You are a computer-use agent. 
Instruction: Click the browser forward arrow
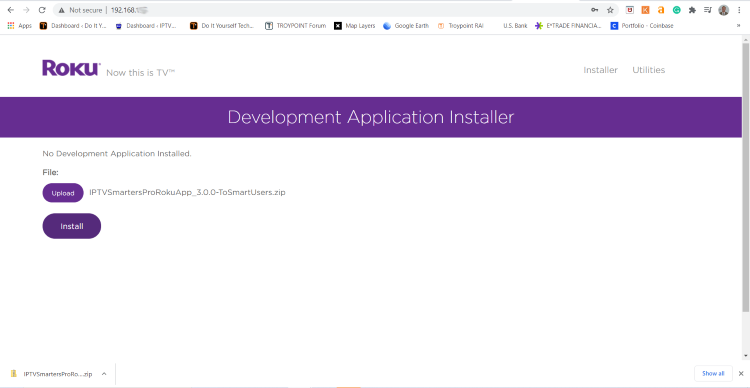[26, 10]
